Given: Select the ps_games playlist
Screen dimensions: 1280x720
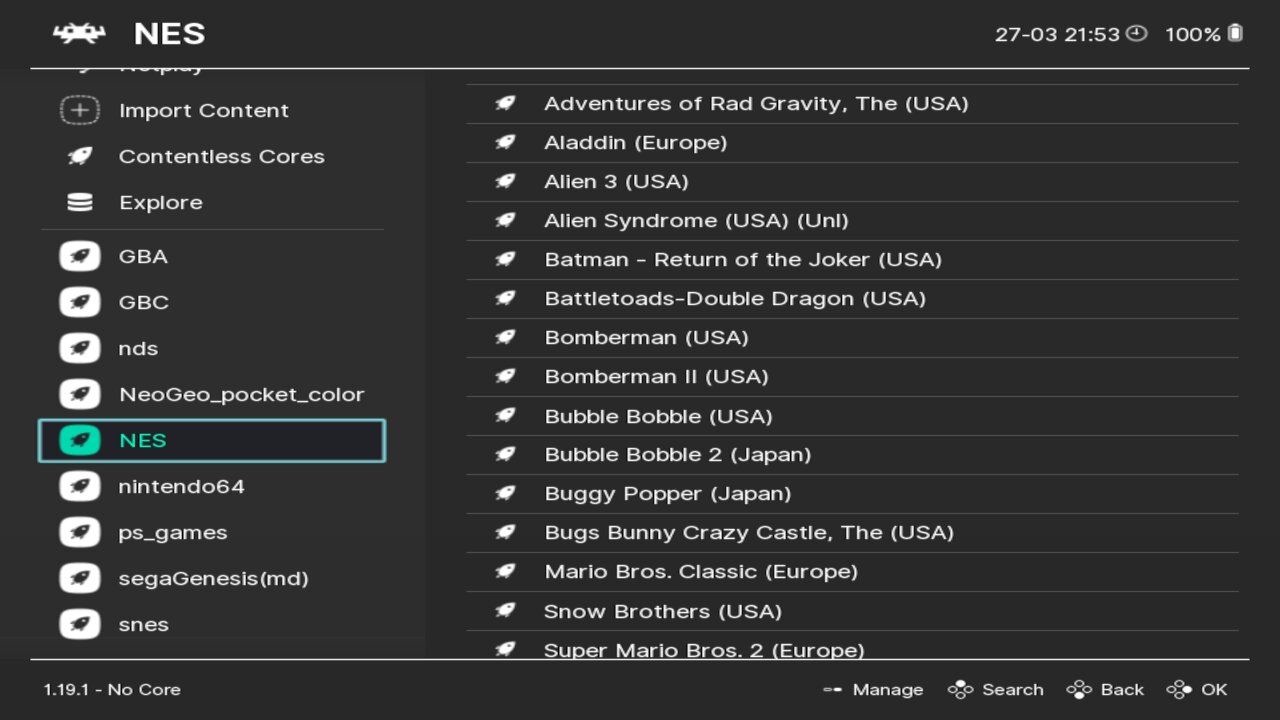Looking at the screenshot, I should 212,532.
